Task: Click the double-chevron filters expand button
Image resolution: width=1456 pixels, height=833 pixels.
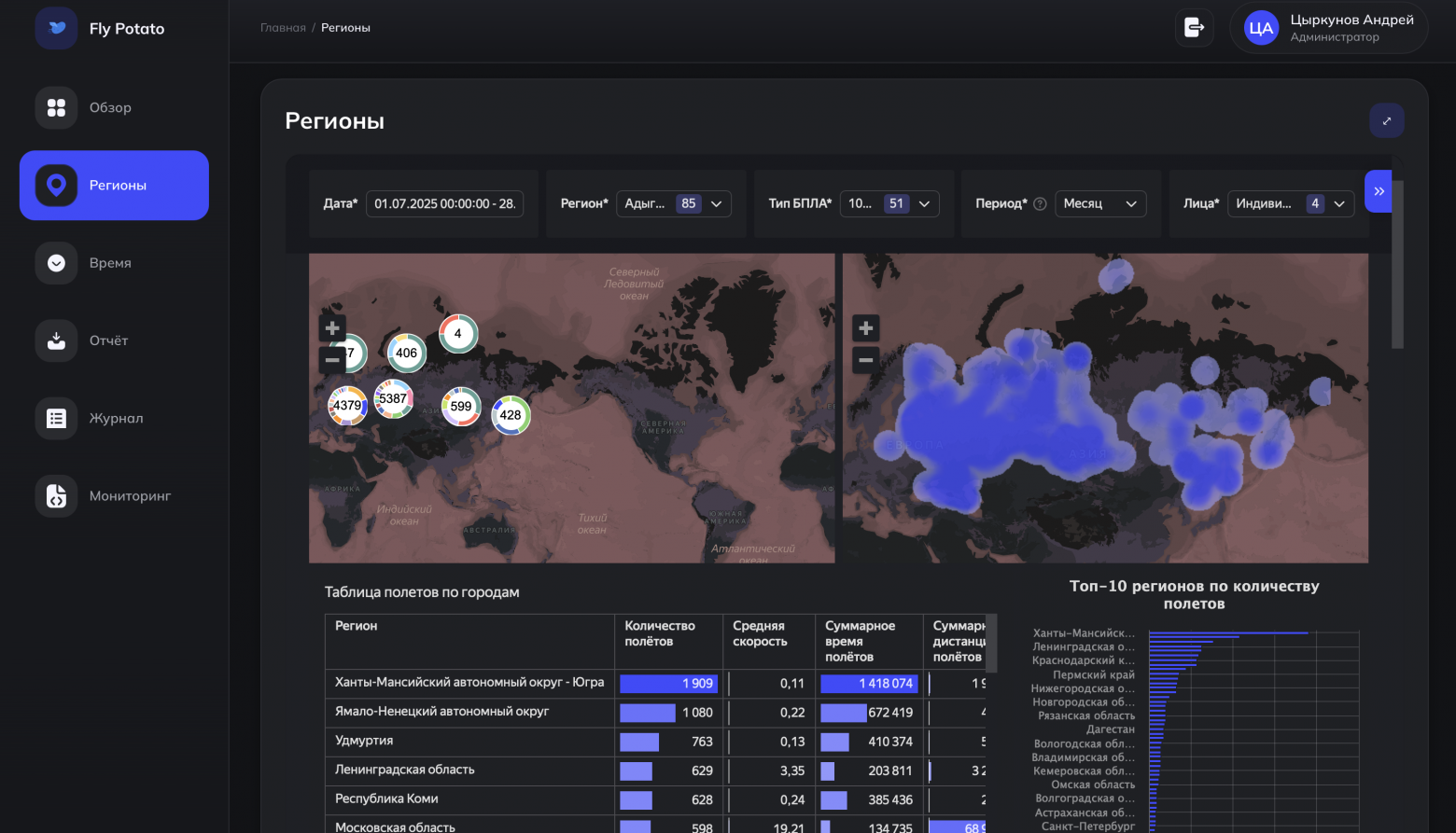Action: point(1379,191)
